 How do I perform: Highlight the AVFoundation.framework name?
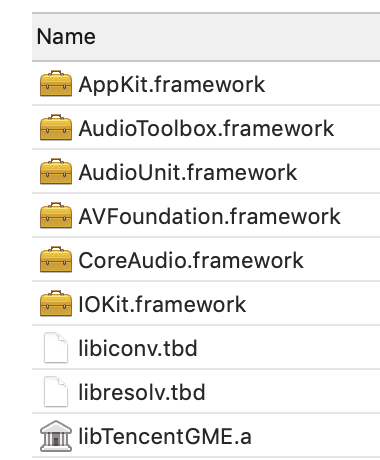[x=209, y=216]
